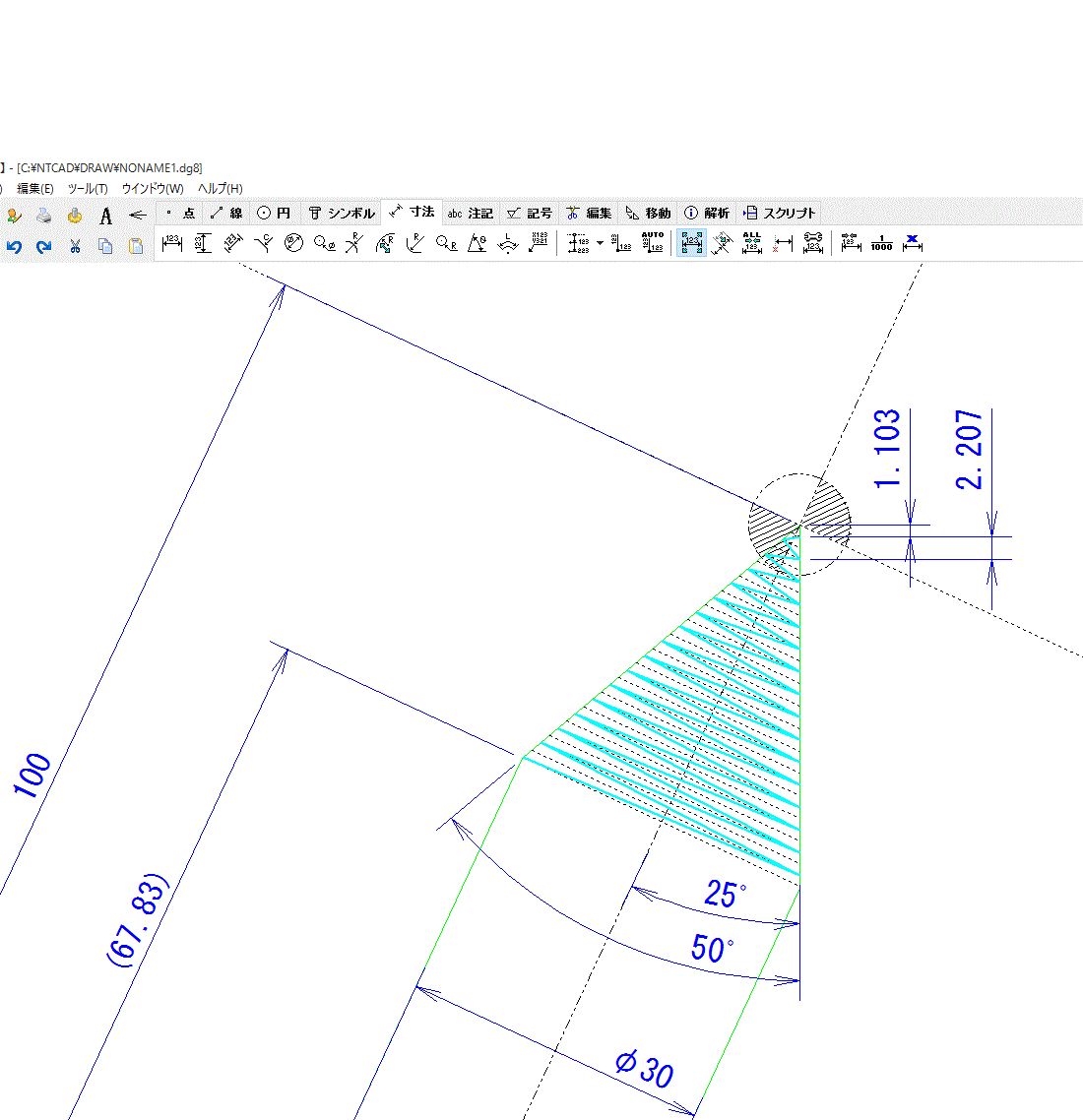Click the text A font icon
The image size is (1083, 1120).
105,216
